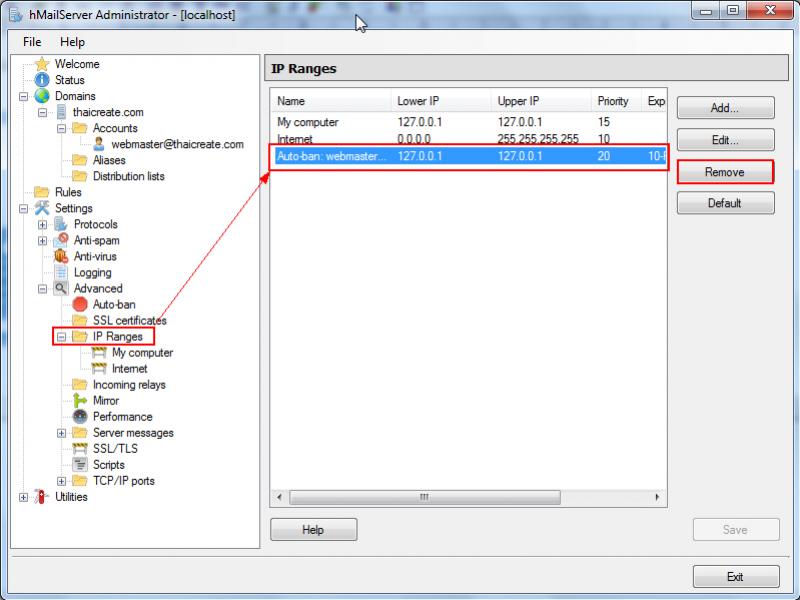
Task: Click the Status info icon
Action: coord(42,80)
